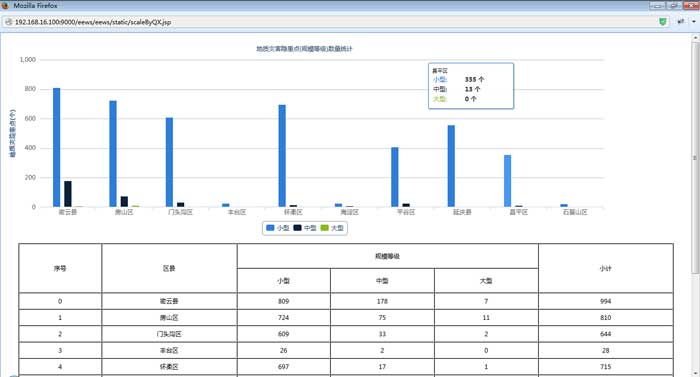Screen dimensions: 700x377
Task: Click the 小计 table column header
Action: click(606, 268)
